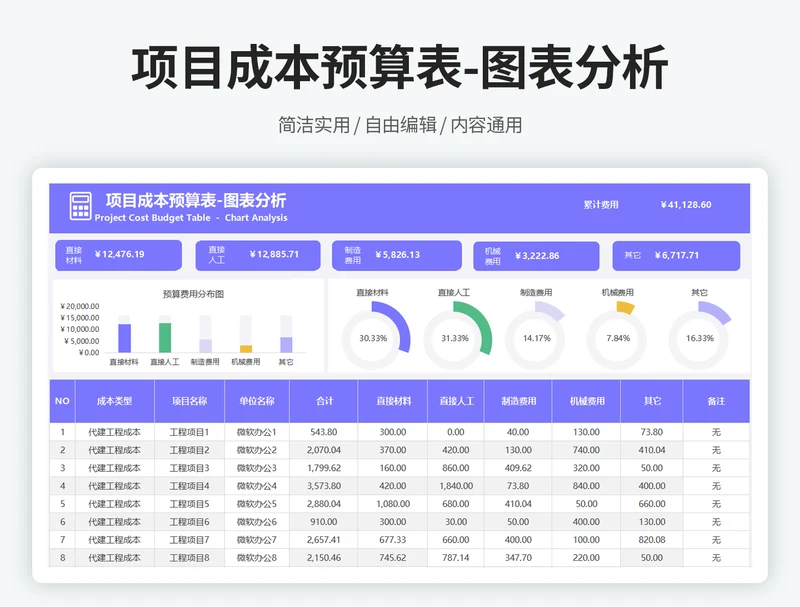Image resolution: width=800 pixels, height=607 pixels.
Task: Select cell 1,840.00 in 工程项目4 row
Action: 456,486
